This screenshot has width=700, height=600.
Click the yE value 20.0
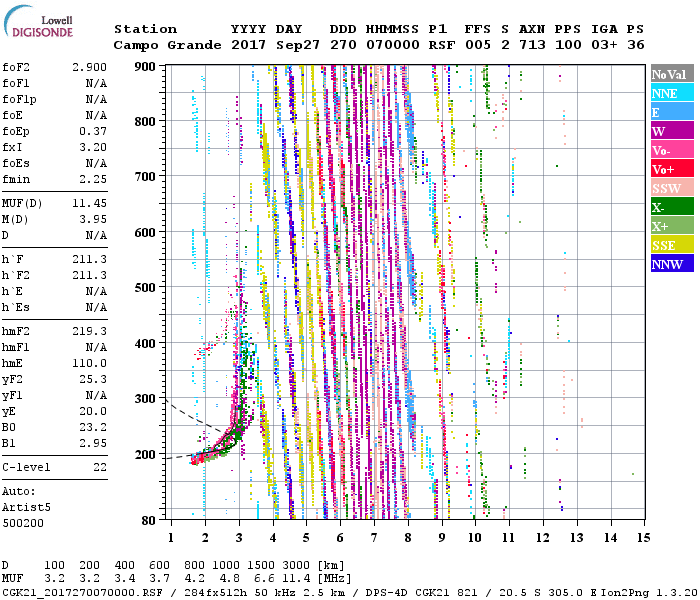coord(93,412)
